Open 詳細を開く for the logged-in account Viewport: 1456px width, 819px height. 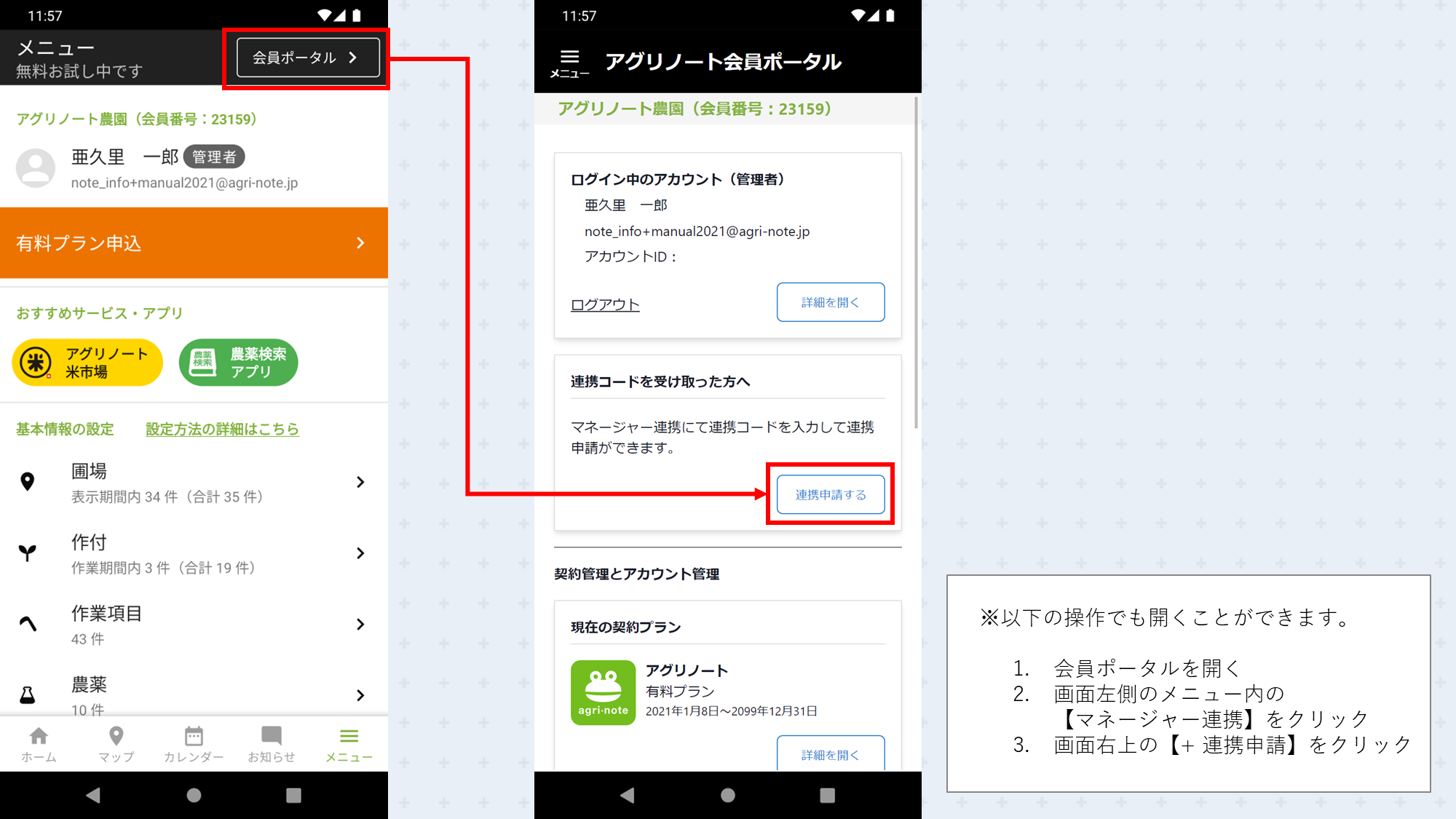coord(831,302)
